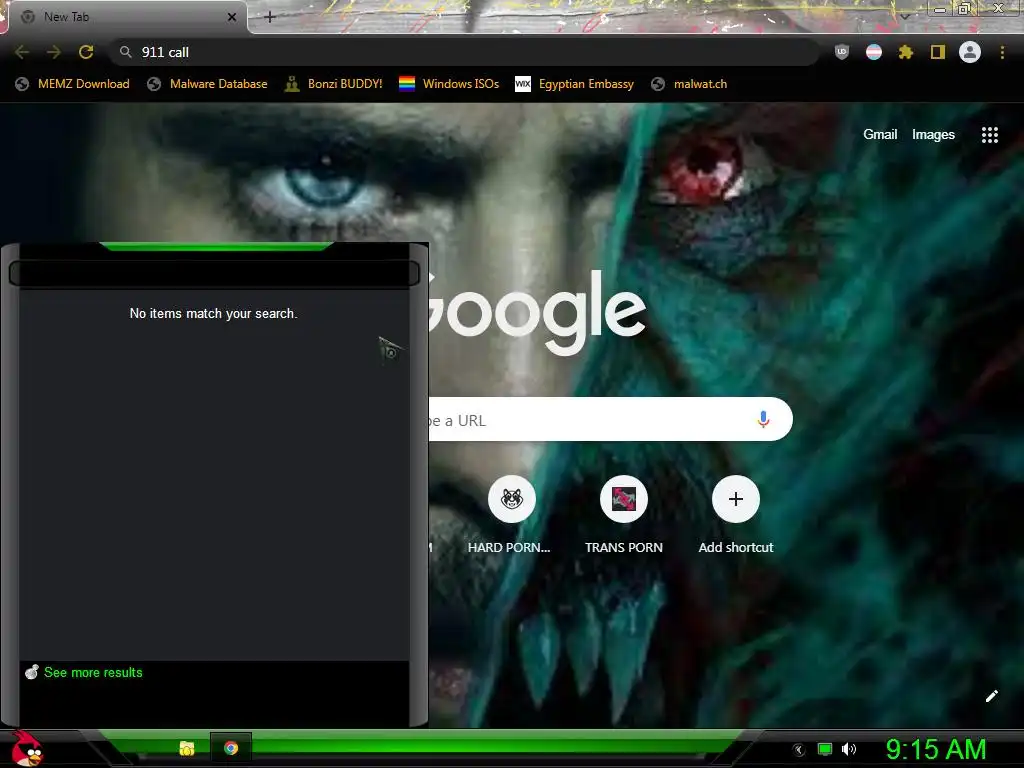Start voice search with the microphone
Viewport: 1024px width, 768px height.
point(763,419)
